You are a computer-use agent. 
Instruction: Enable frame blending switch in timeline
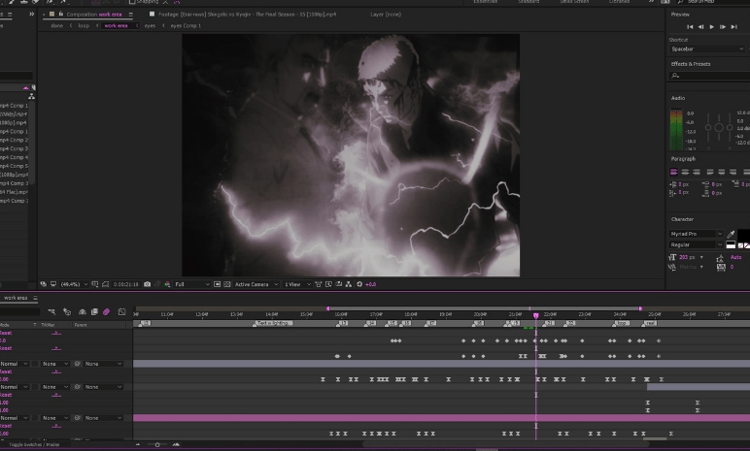(94, 312)
